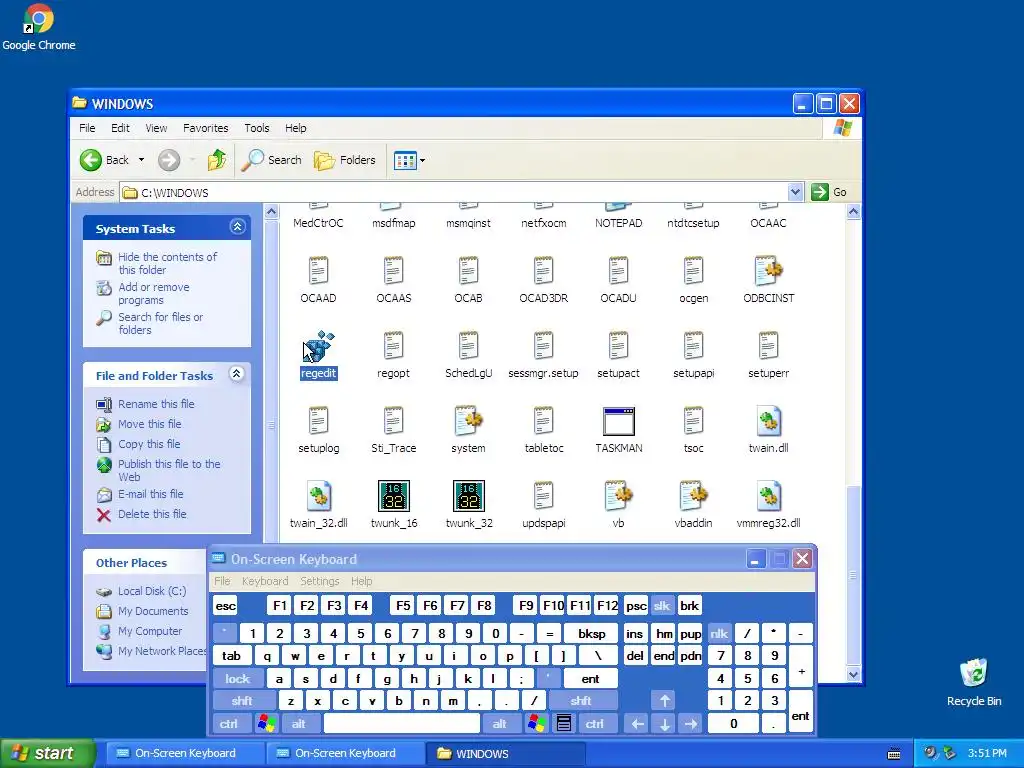Click the Go button beside address bar
The image size is (1024, 768).
coord(829,192)
